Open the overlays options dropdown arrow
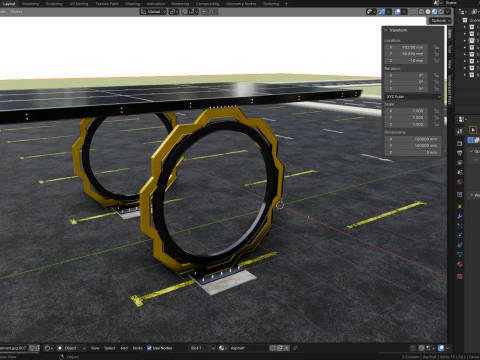This screenshot has width=480, height=360. tap(404, 12)
